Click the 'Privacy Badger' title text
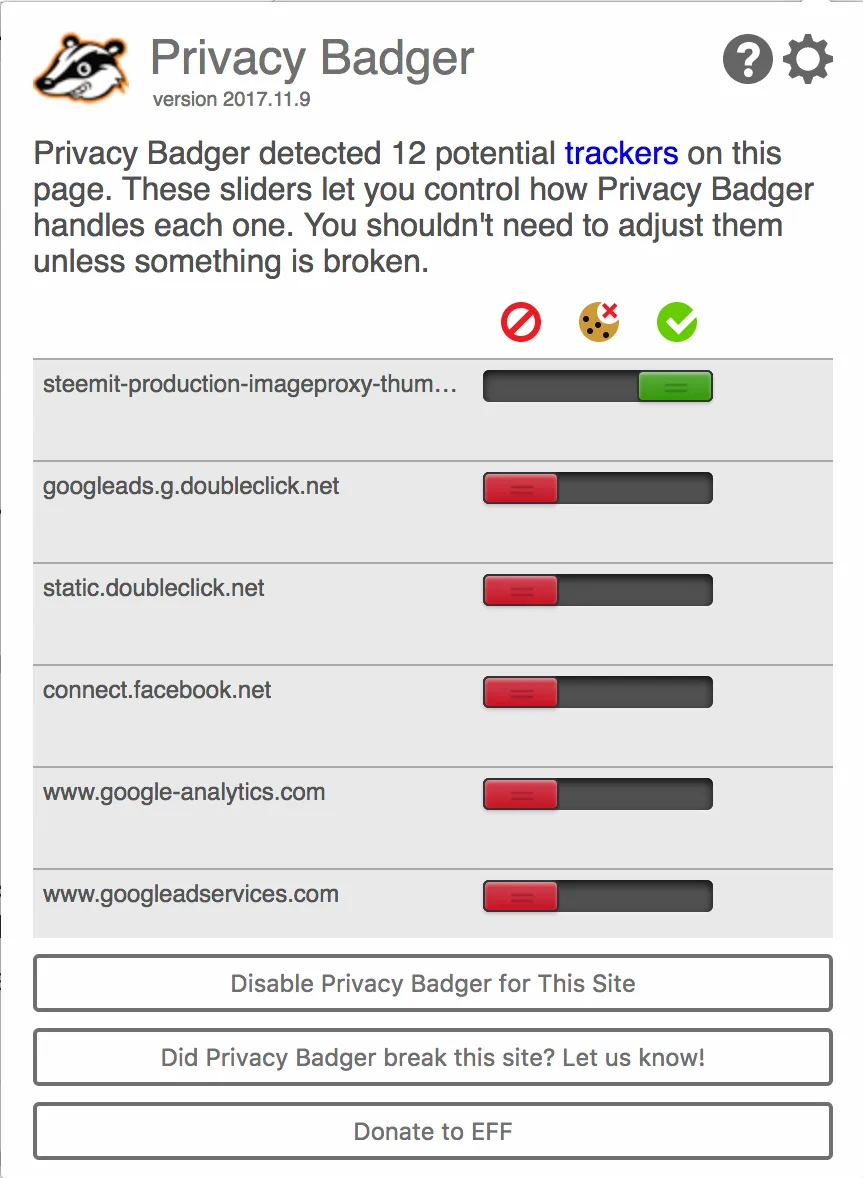The image size is (863, 1178). (312, 59)
